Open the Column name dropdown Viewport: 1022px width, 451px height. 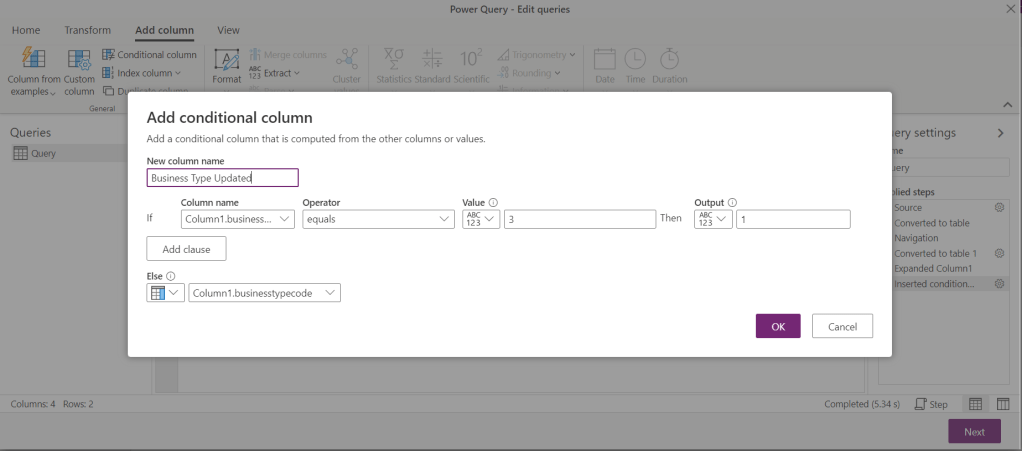(x=238, y=219)
